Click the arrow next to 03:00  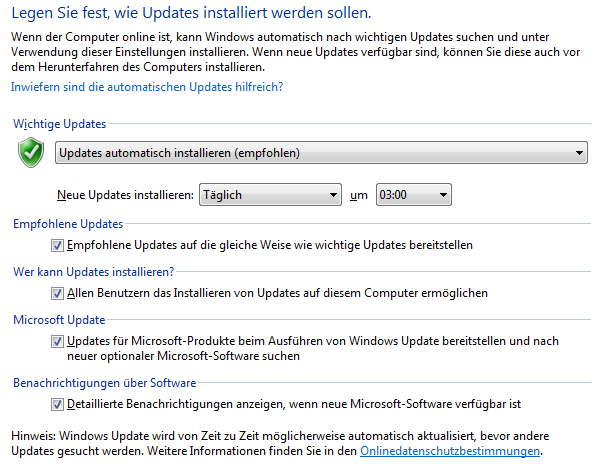443,195
